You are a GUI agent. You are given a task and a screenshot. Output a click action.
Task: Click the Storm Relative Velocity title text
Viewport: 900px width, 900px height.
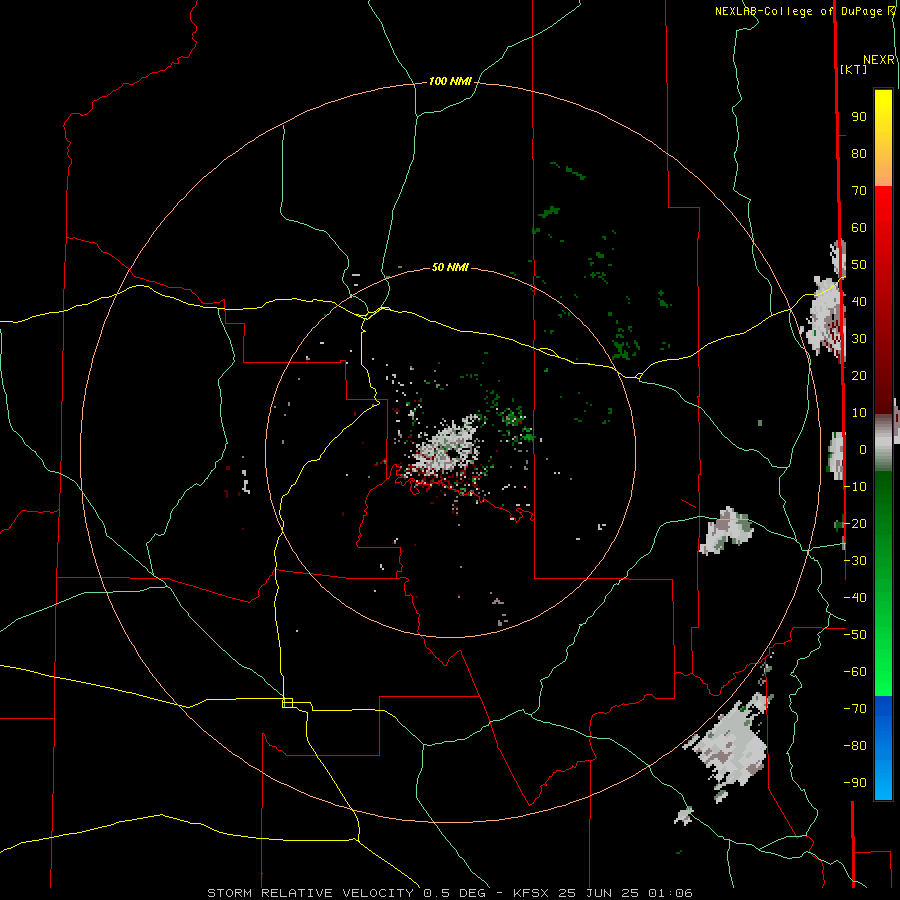310,893
